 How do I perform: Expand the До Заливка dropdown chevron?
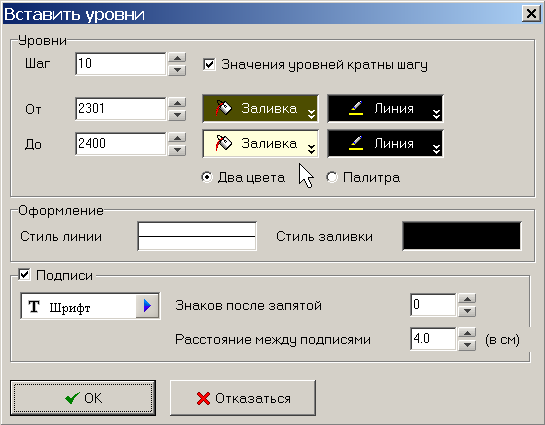(x=311, y=148)
